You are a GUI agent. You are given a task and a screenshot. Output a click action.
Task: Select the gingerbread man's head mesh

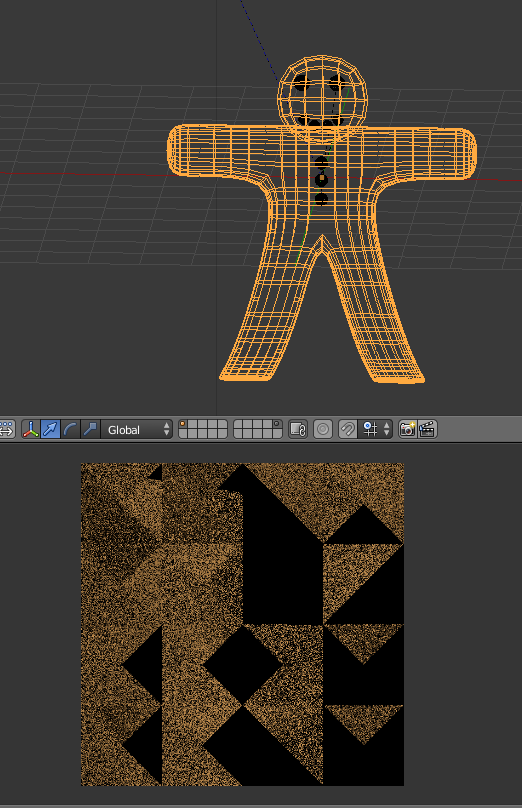click(x=323, y=94)
